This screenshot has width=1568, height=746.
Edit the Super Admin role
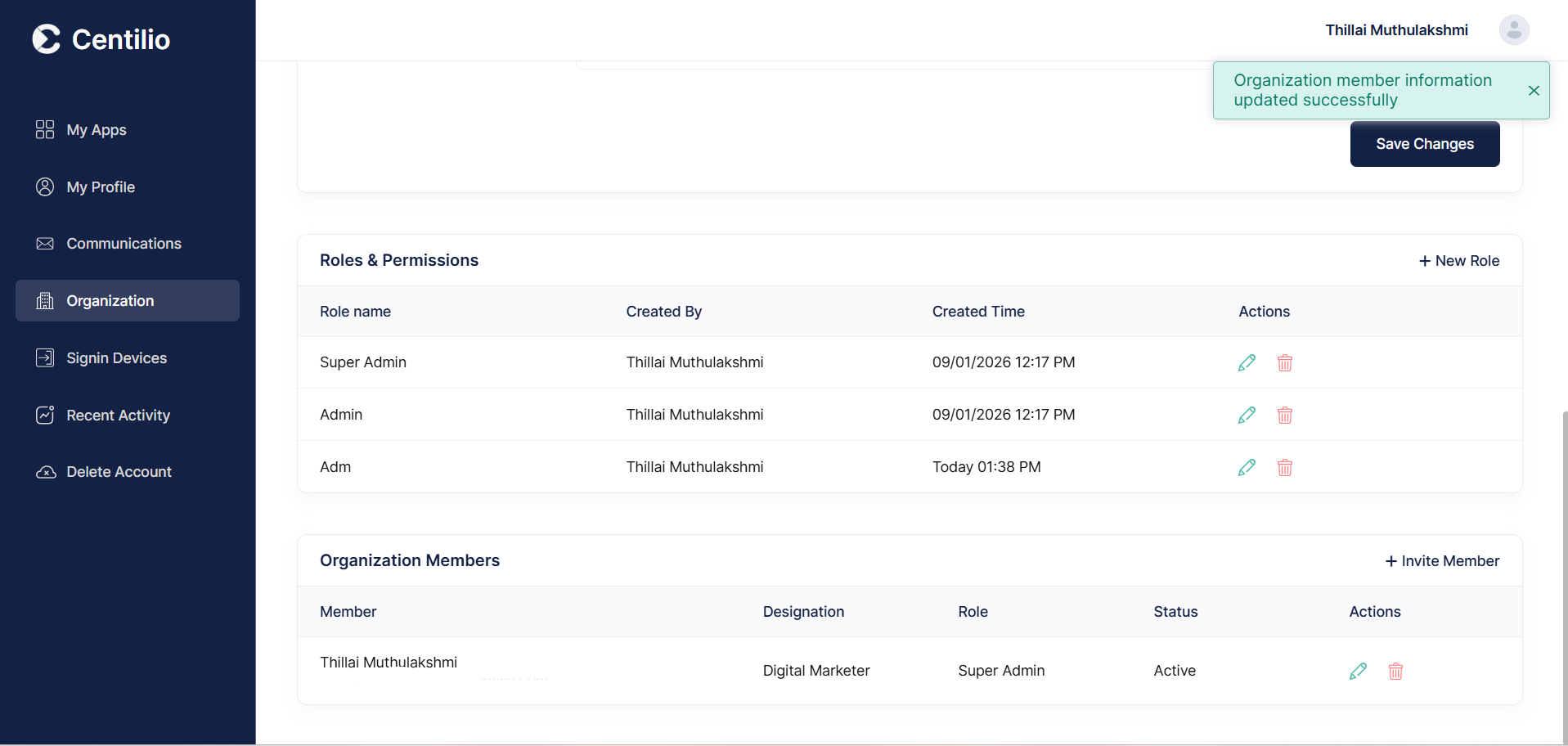click(x=1246, y=362)
